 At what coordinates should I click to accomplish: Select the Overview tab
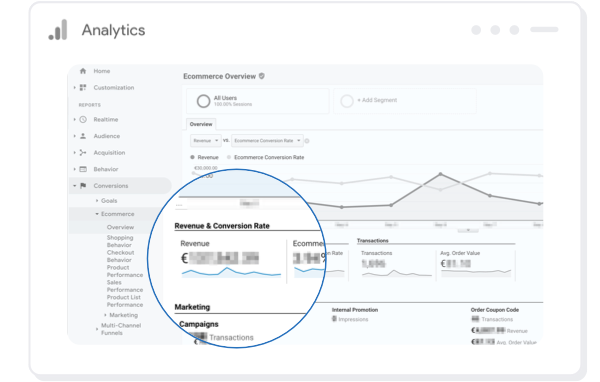(201, 124)
